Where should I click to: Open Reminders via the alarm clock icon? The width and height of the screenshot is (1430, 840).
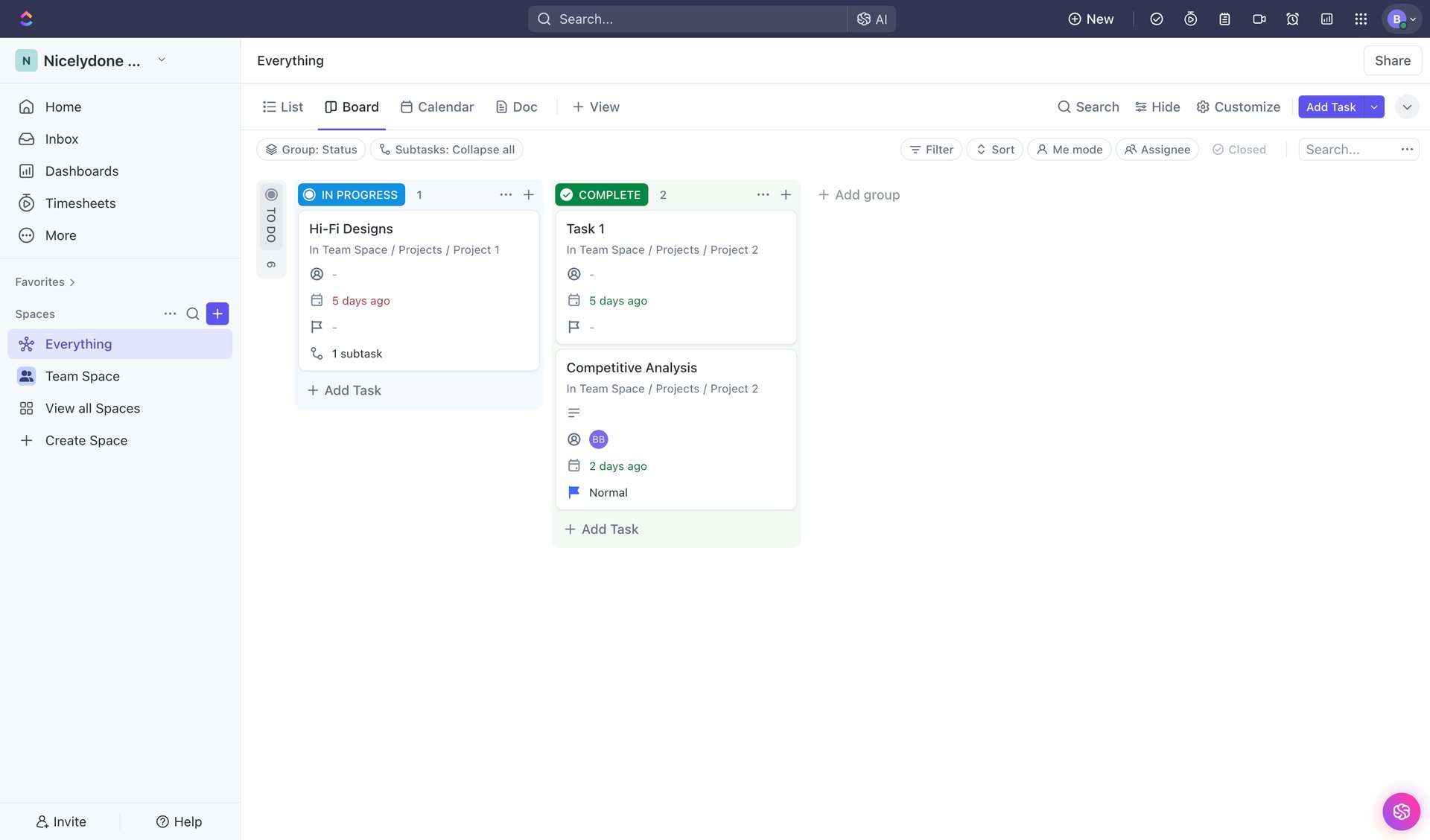click(1292, 19)
